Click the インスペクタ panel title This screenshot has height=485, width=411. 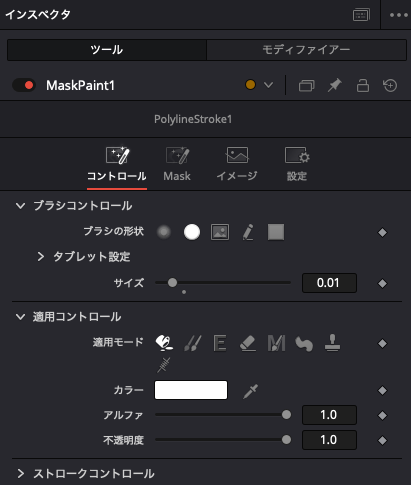click(x=38, y=15)
